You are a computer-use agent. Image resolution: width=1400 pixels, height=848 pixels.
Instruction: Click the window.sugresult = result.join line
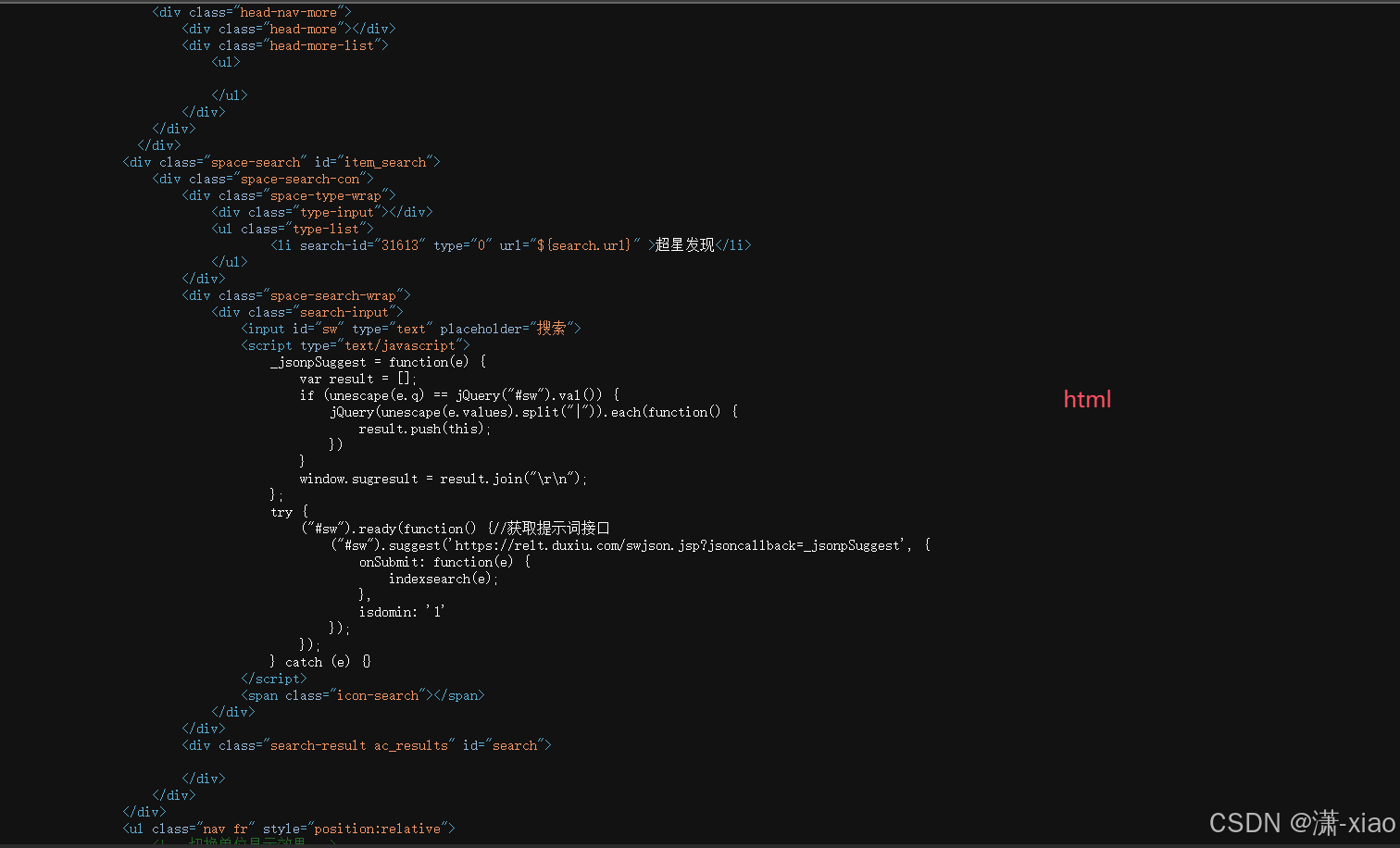point(444,479)
